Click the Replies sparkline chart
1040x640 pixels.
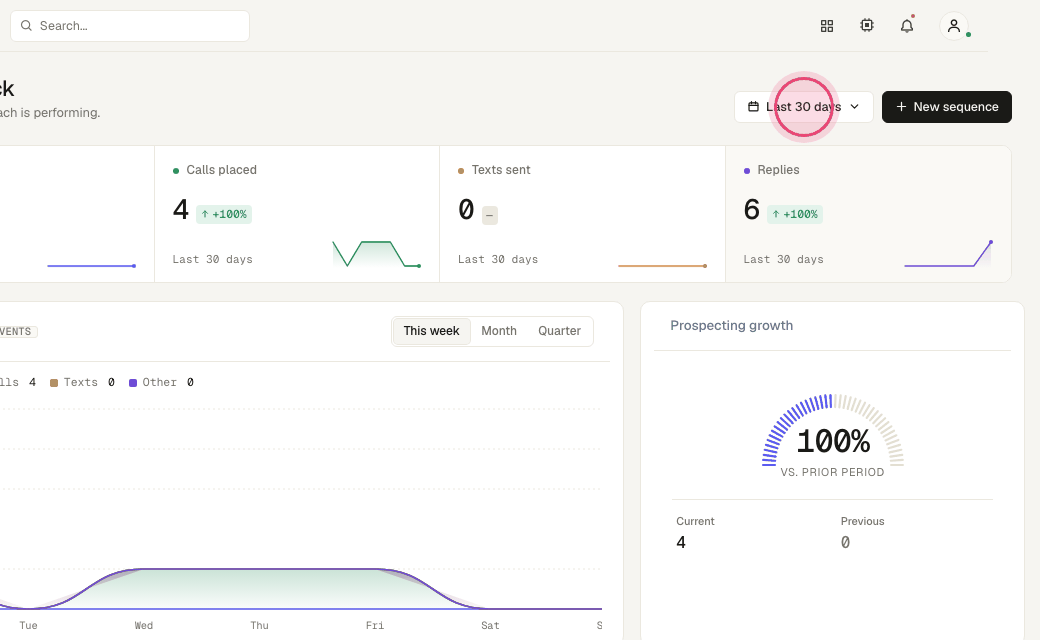[948, 254]
